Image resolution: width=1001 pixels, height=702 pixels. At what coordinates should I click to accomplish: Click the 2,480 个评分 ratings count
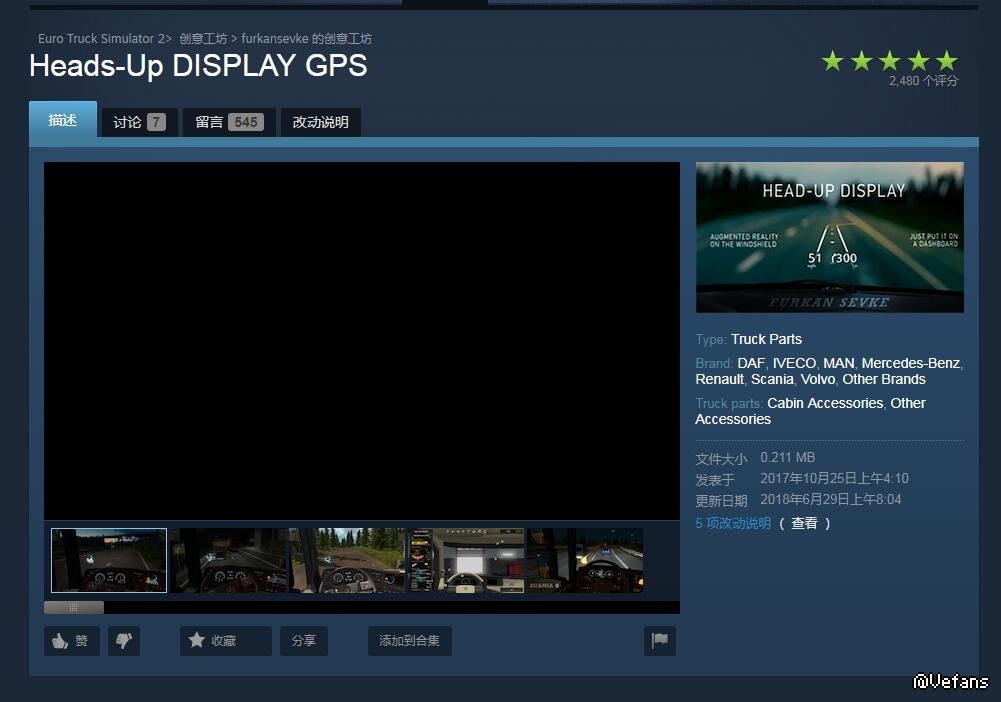(x=923, y=81)
